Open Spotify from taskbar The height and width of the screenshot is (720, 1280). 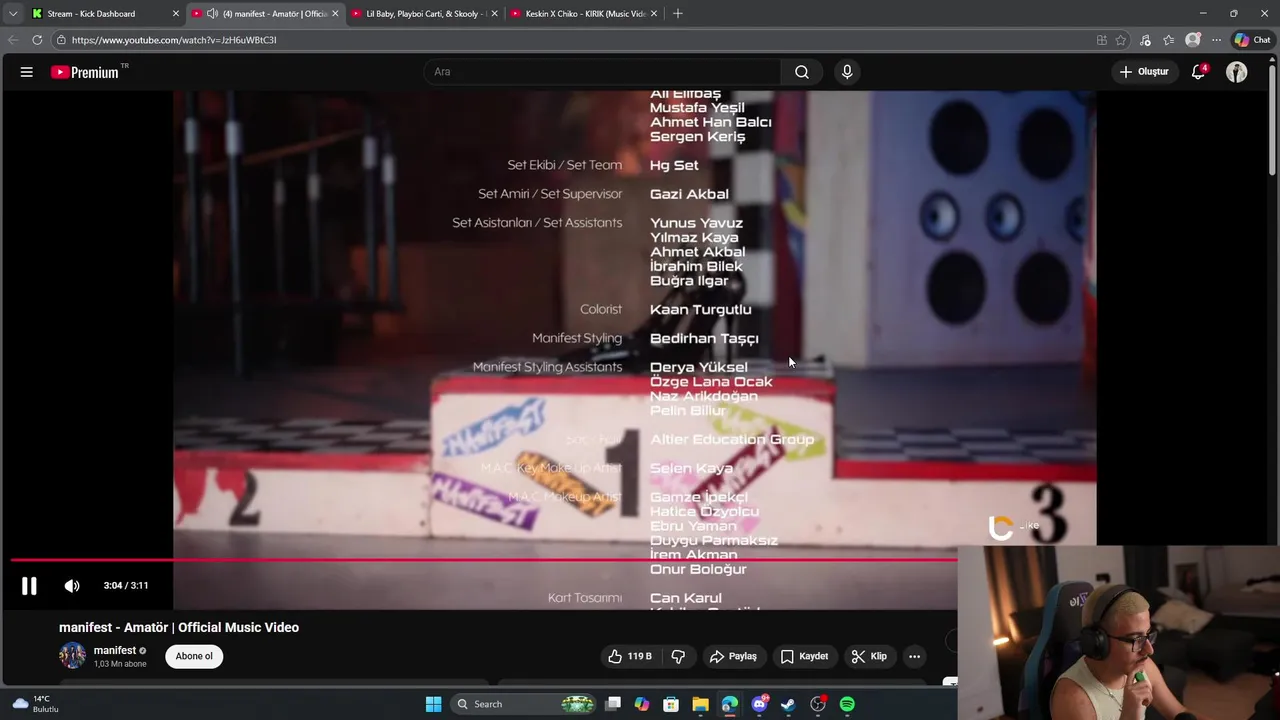847,704
